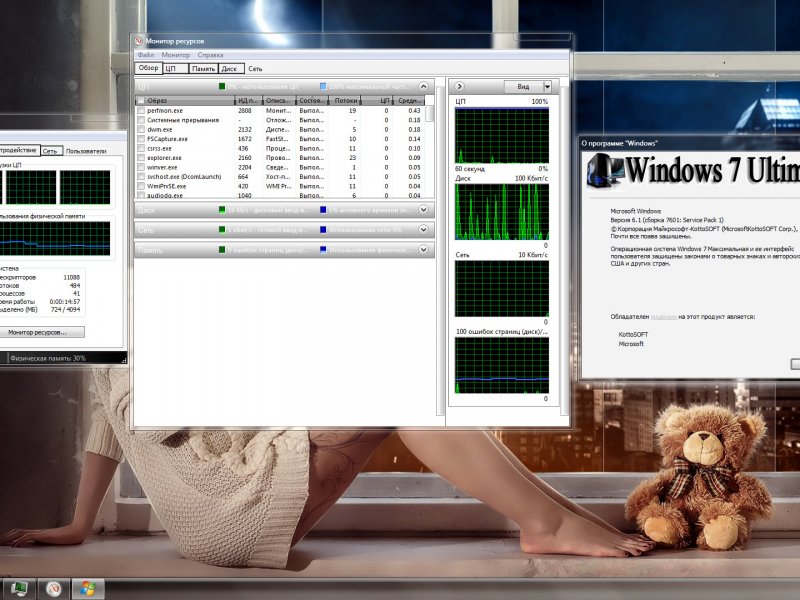
Task: Check the FSCapture.exe process checkbox
Action: 141,139
